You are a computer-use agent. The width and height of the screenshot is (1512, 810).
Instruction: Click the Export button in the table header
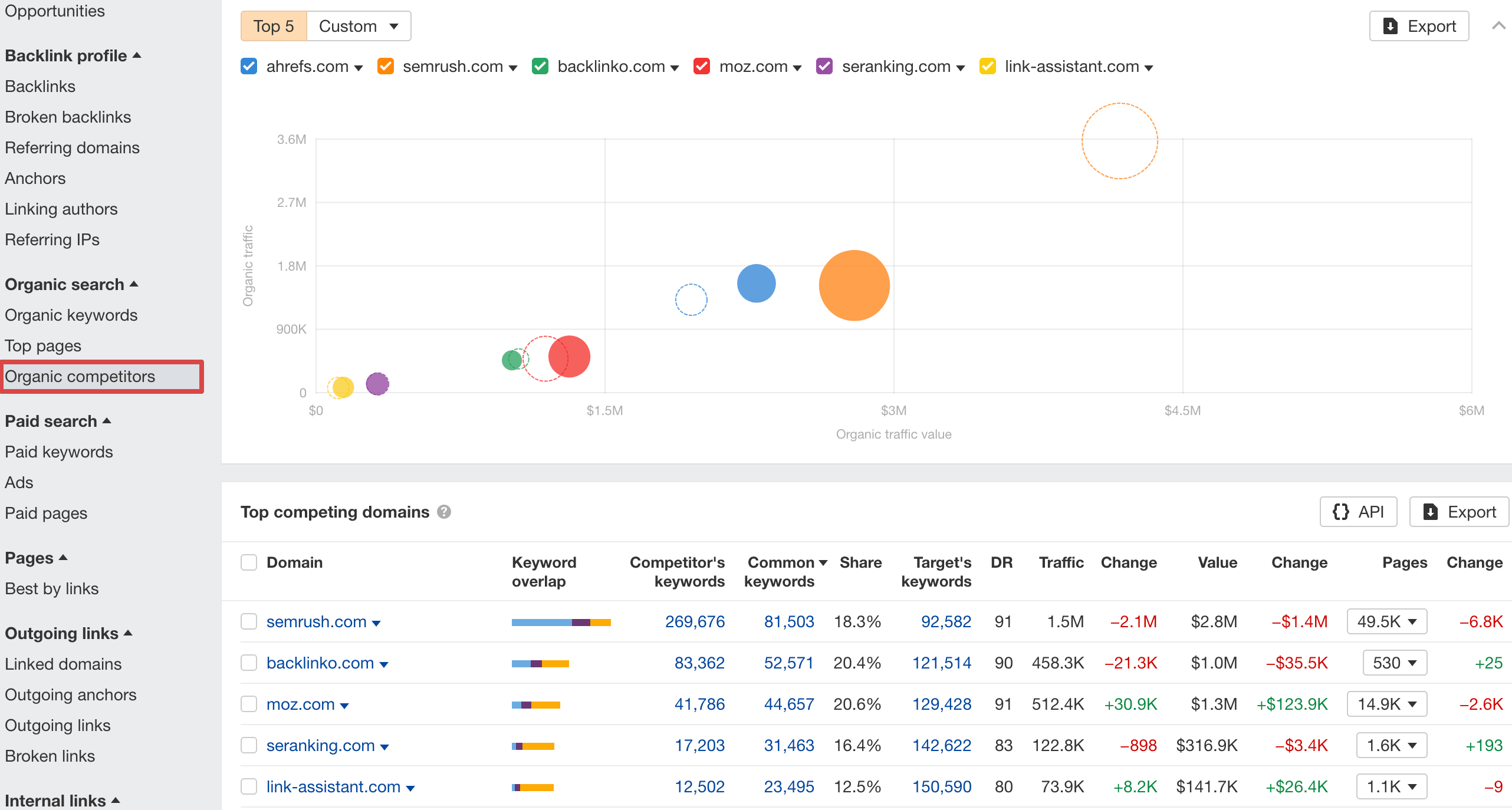pyautogui.click(x=1459, y=512)
